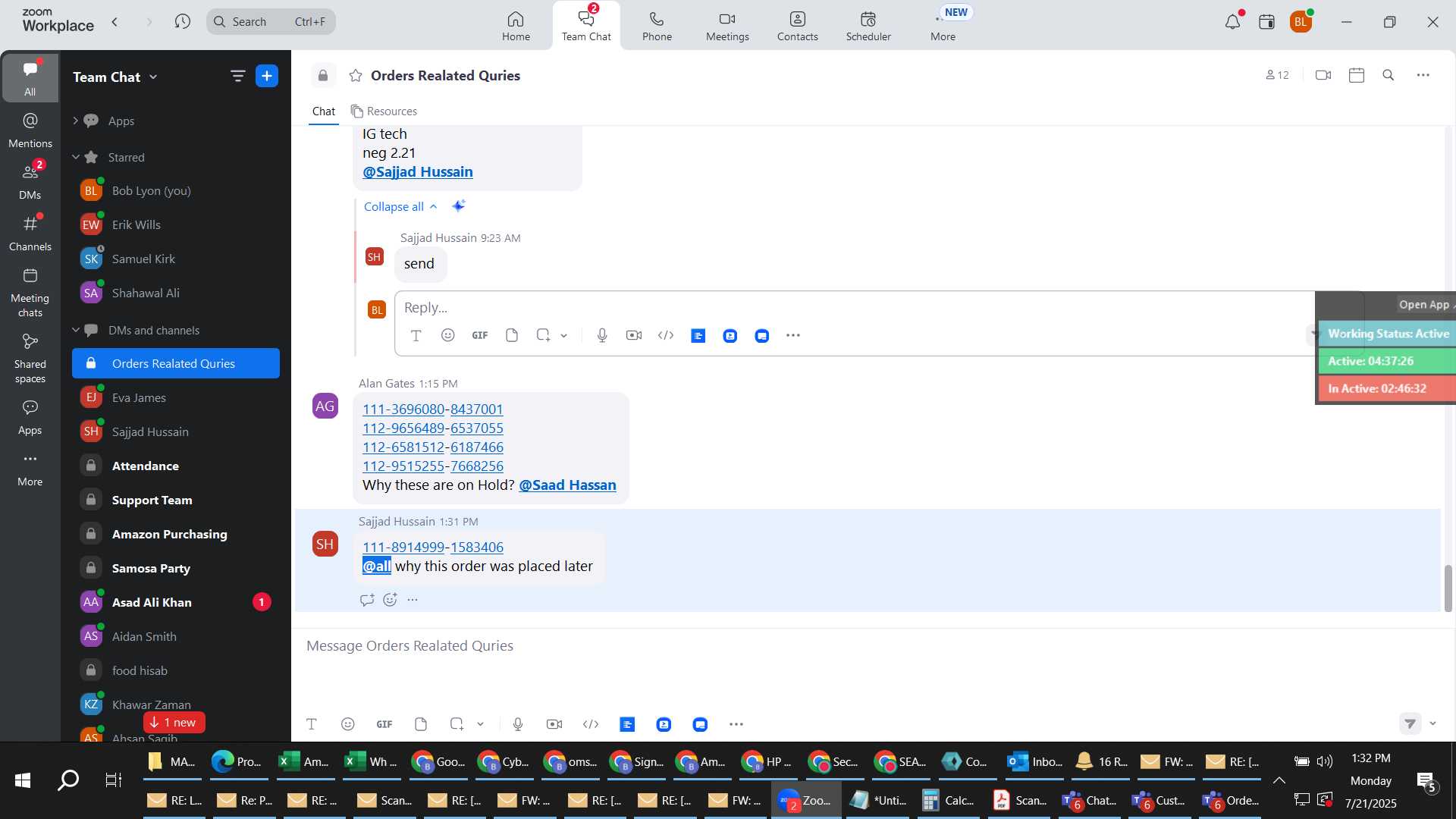
Task: Add a reaction to Sajjad's 1:31 PM message
Action: 390,600
